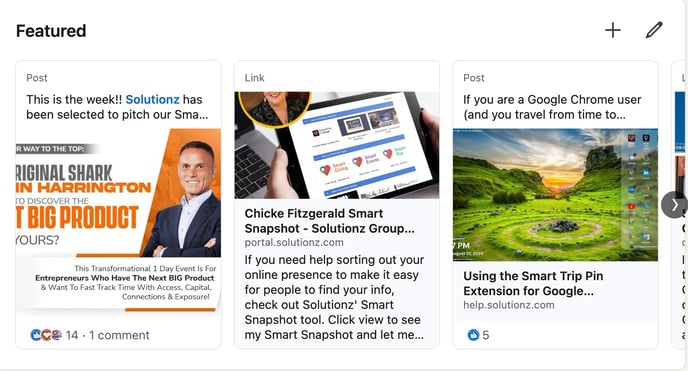
Task: View the like reaction icon on Chrome post
Action: tap(473, 335)
